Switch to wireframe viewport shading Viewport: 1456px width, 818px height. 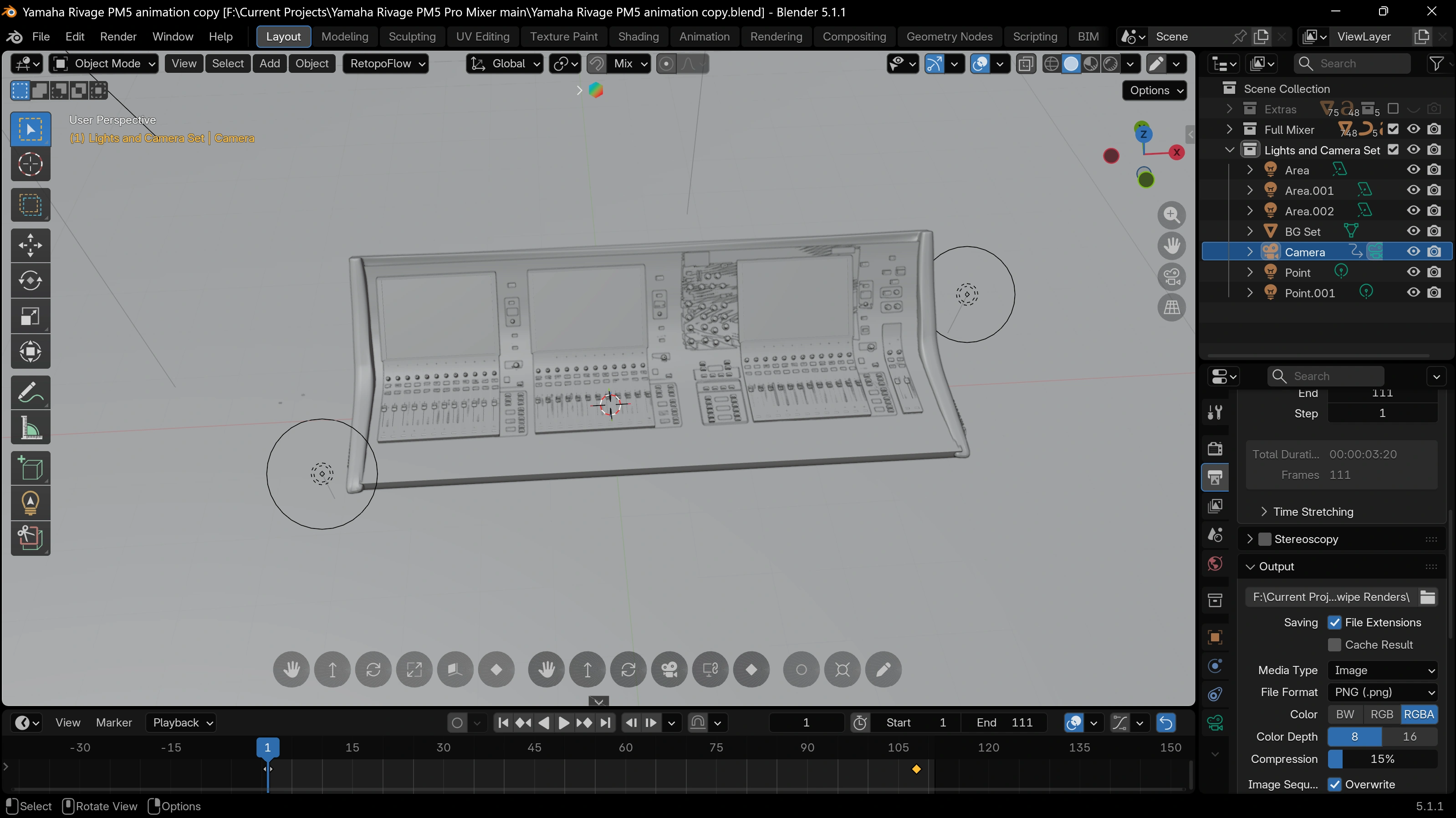(x=1051, y=64)
